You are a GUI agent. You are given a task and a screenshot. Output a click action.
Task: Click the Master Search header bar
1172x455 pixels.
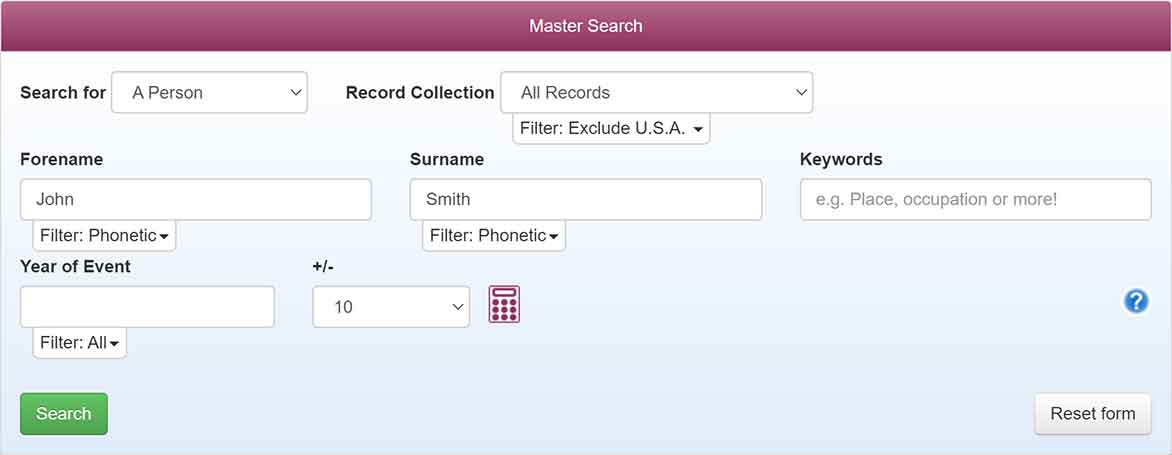586,26
